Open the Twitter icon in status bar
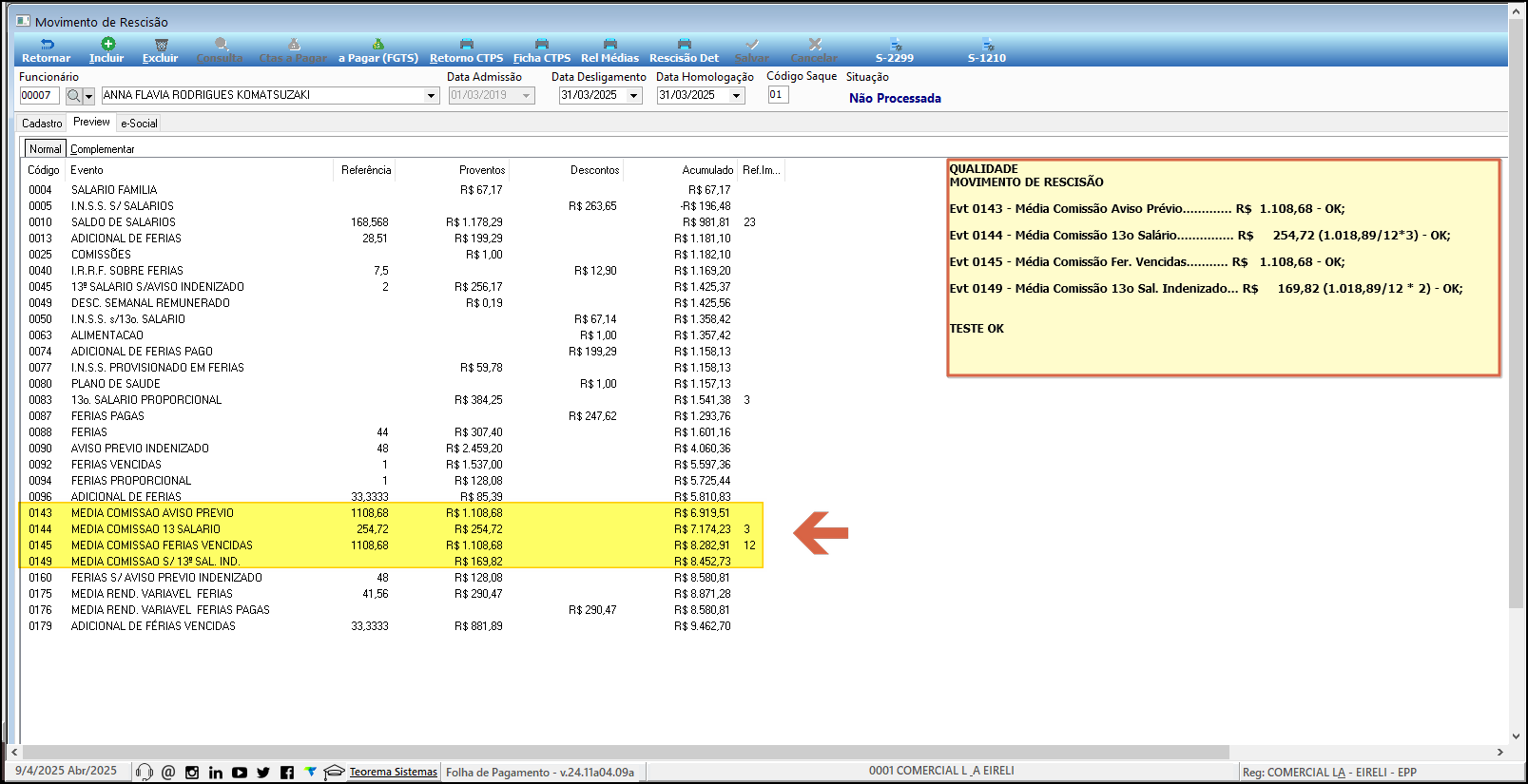The width and height of the screenshot is (1528, 784). [263, 773]
